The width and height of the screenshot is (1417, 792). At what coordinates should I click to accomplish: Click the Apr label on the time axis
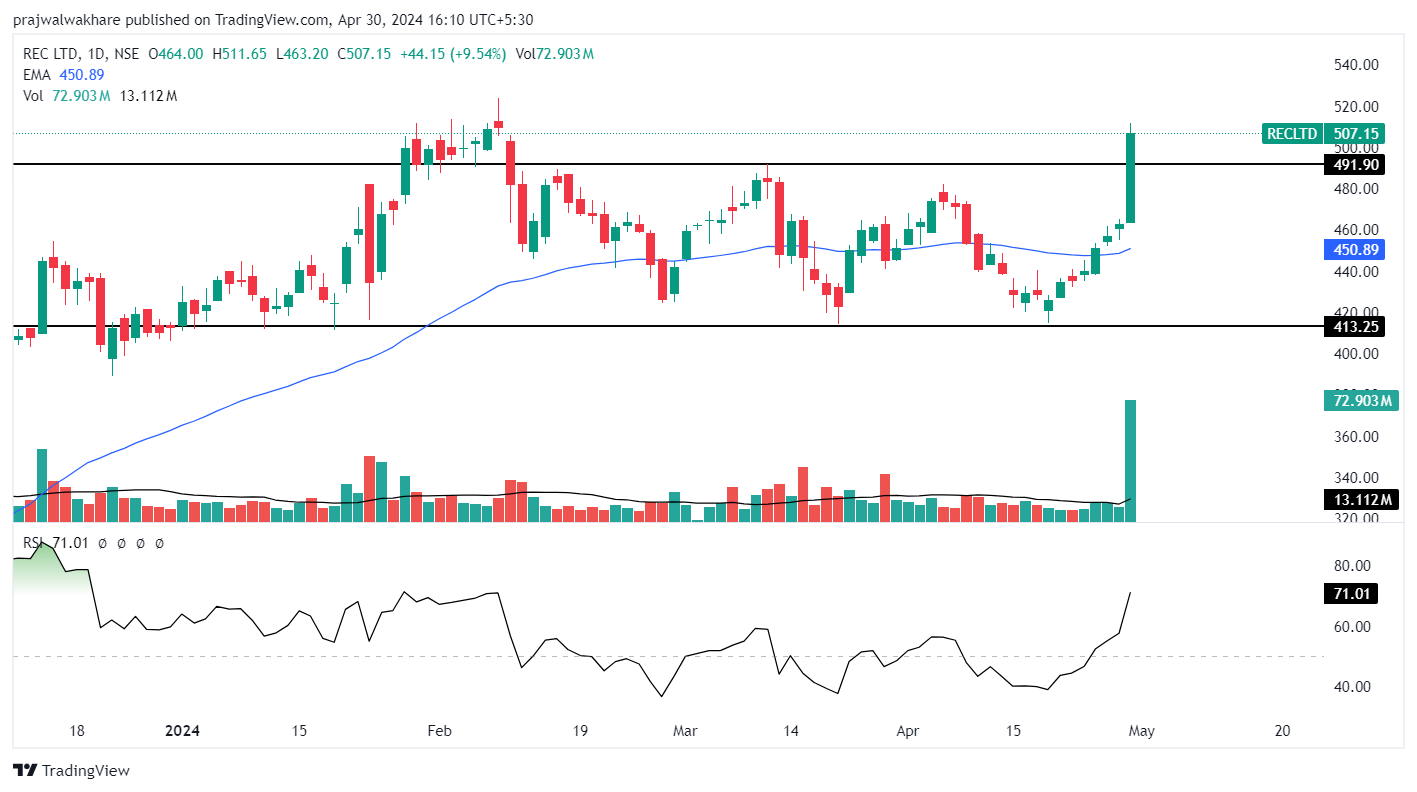coord(907,731)
